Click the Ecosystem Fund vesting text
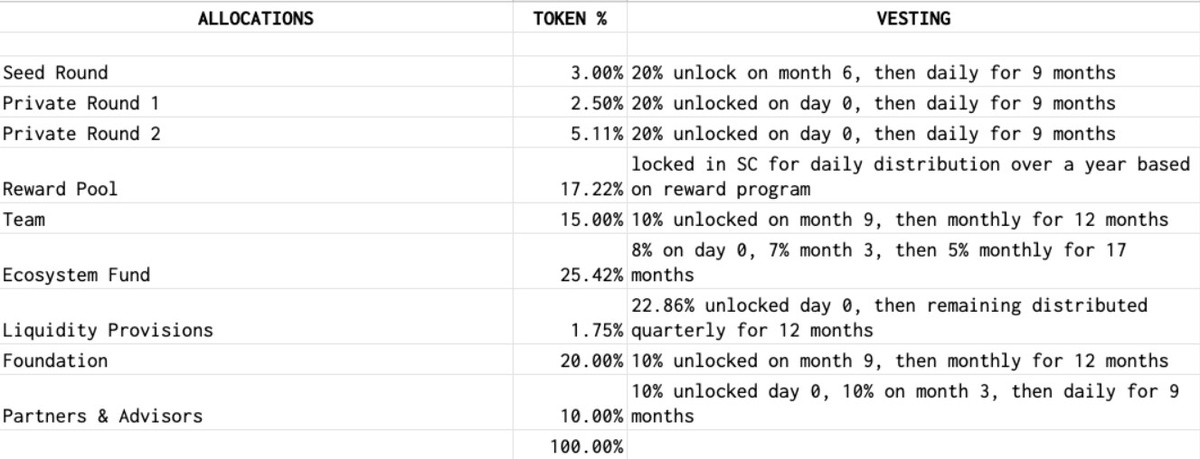 point(878,262)
